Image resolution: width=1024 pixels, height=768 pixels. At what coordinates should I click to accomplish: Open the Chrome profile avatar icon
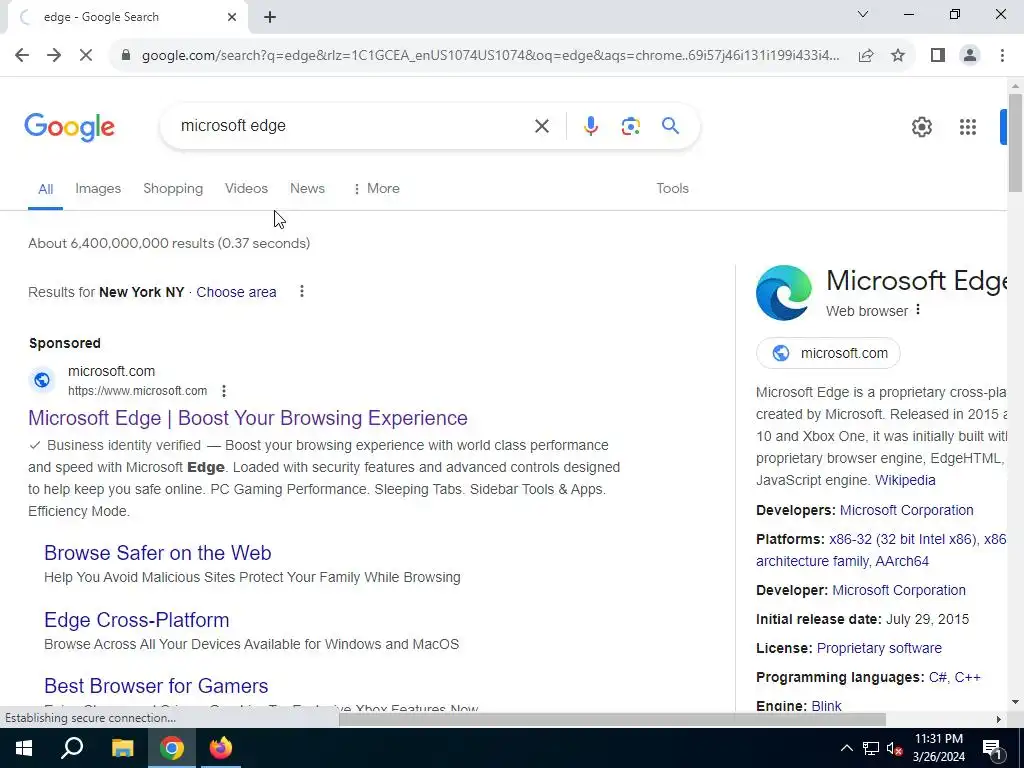970,56
